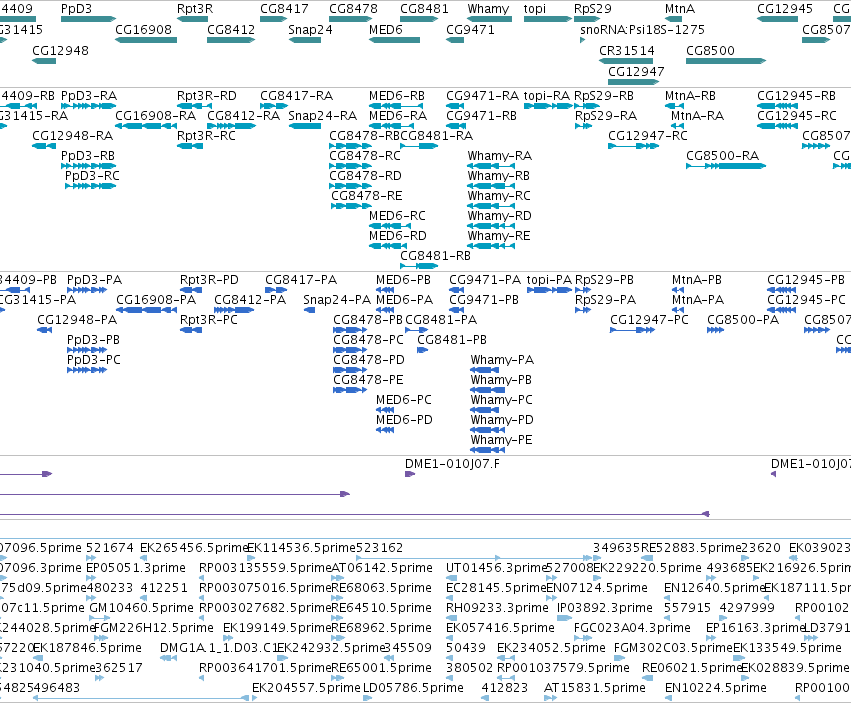Click transcript CG16908-RA

pyautogui.click(x=146, y=126)
